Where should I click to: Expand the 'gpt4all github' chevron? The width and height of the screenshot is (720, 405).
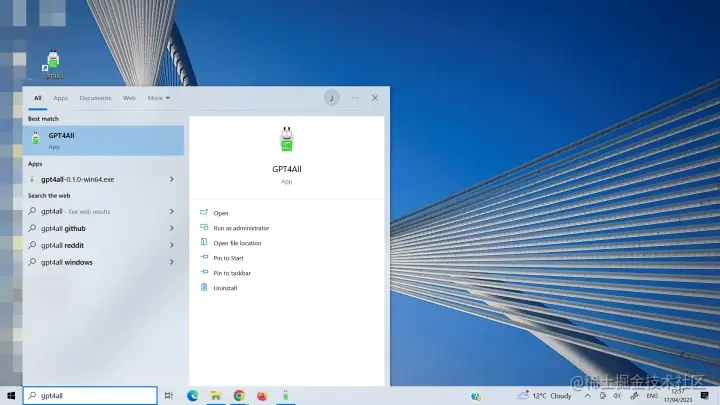172,228
